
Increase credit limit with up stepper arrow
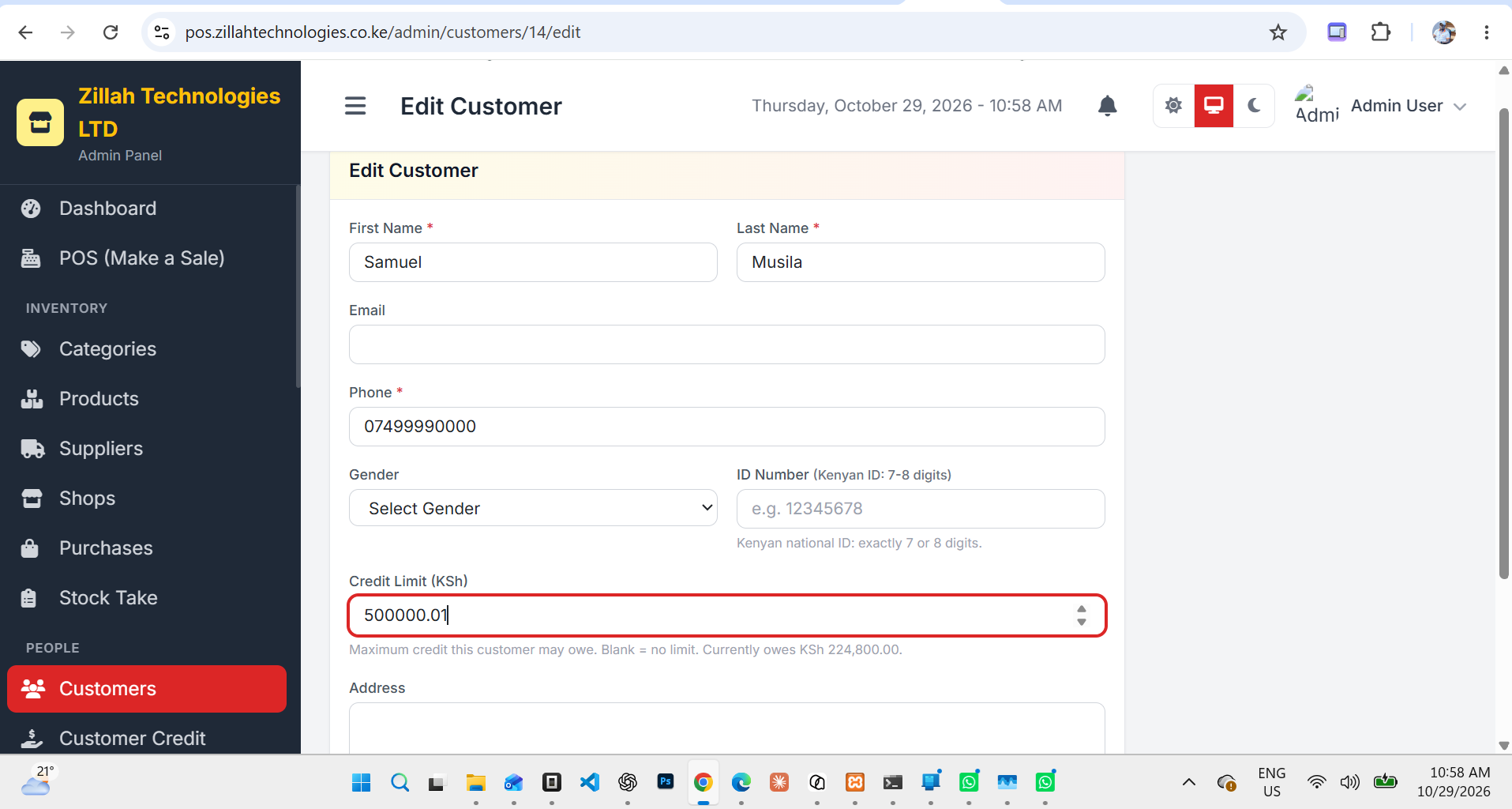tap(1082, 609)
